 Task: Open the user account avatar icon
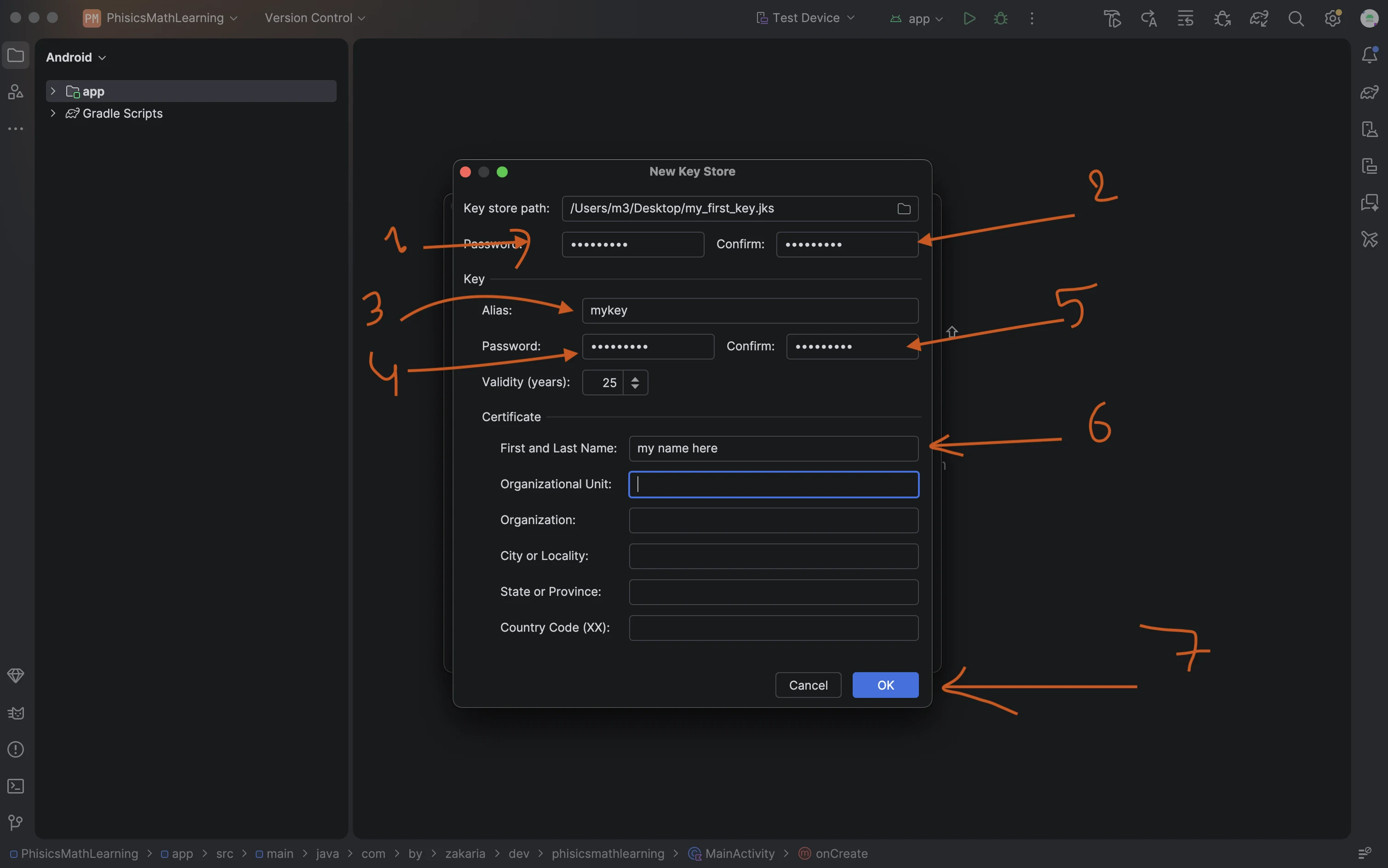pyautogui.click(x=1369, y=18)
